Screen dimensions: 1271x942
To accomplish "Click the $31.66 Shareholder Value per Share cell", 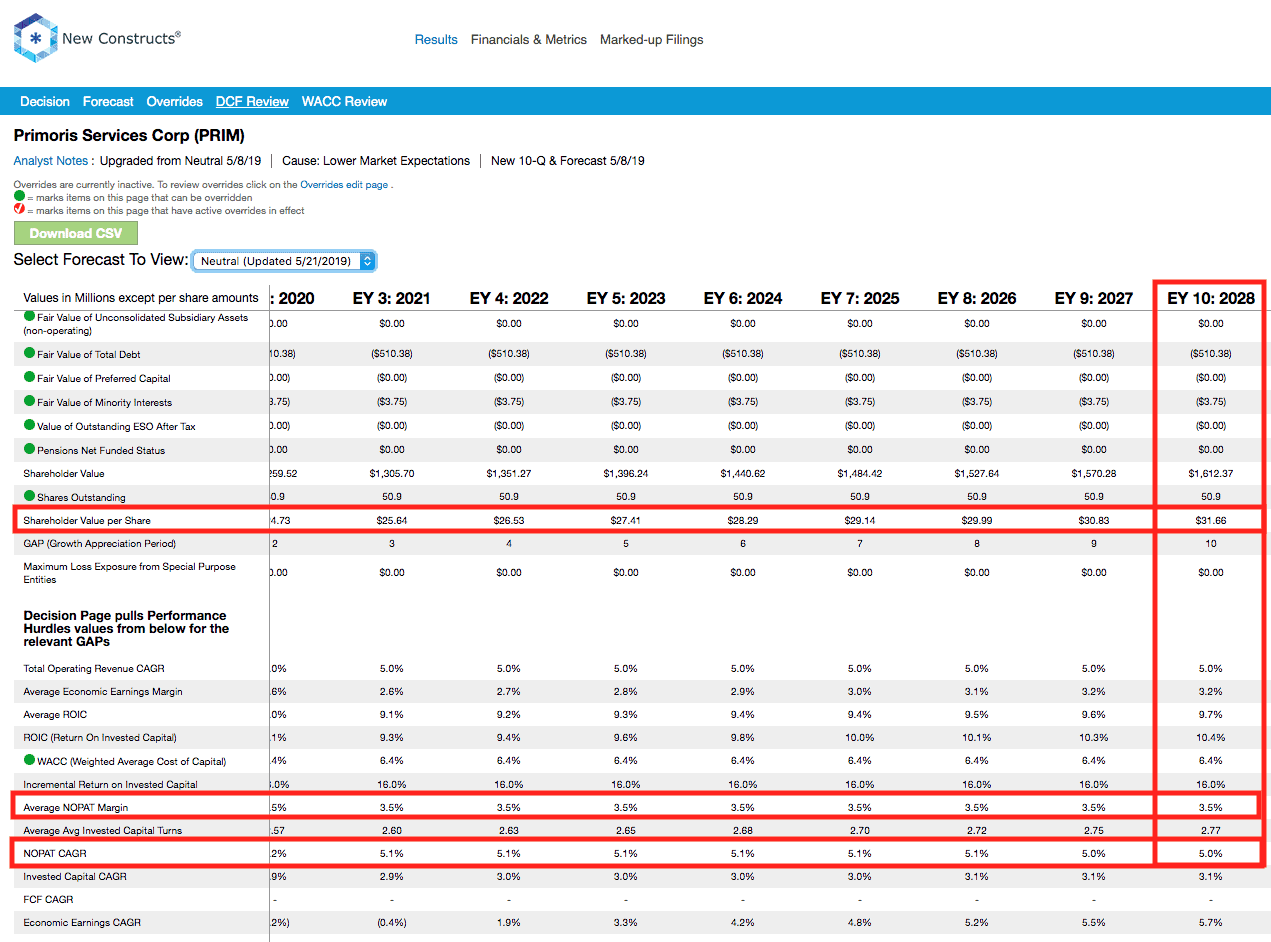I will tap(1211, 520).
